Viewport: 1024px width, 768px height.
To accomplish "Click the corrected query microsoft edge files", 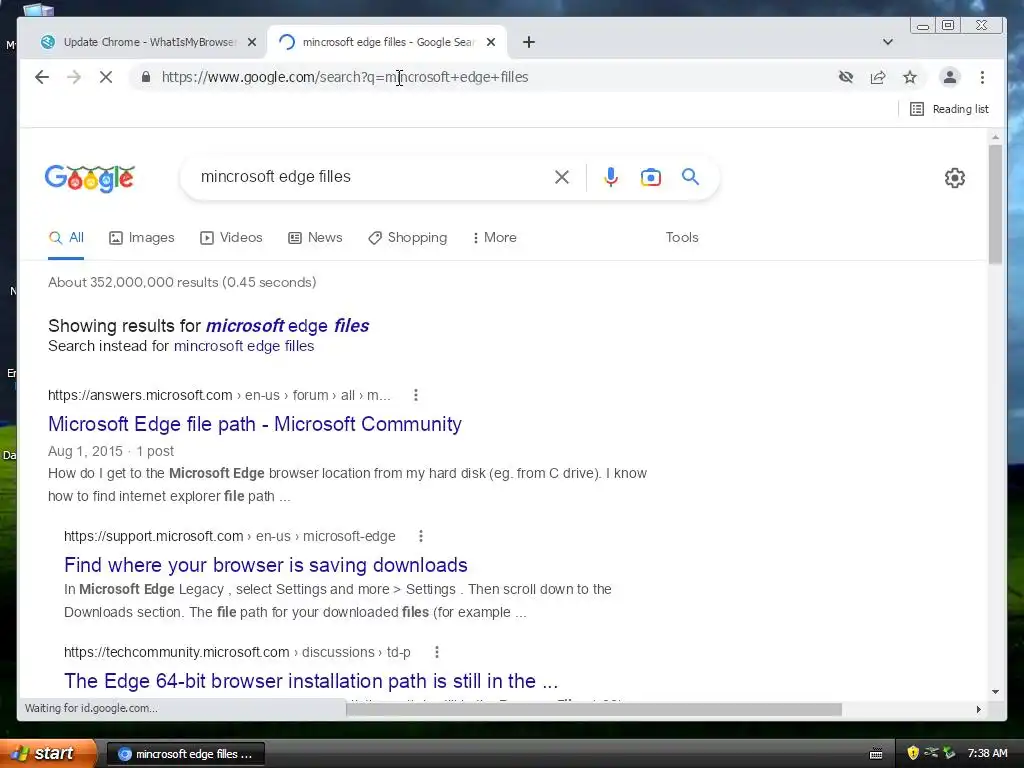I will pos(287,325).
